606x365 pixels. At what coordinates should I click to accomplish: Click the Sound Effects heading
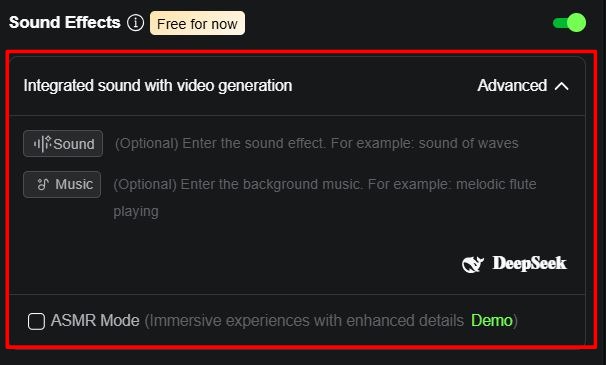point(65,22)
